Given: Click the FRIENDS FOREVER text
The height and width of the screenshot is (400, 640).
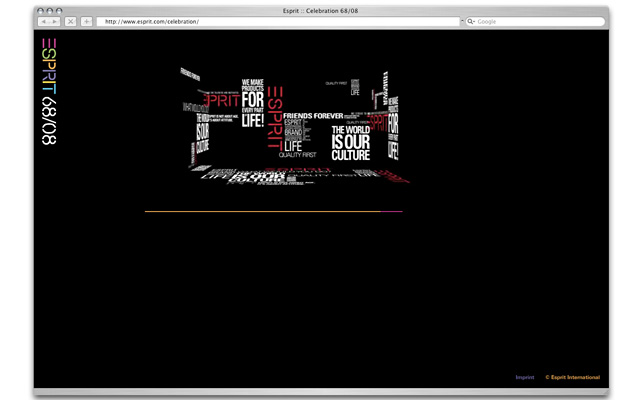Looking at the screenshot, I should (x=313, y=116).
